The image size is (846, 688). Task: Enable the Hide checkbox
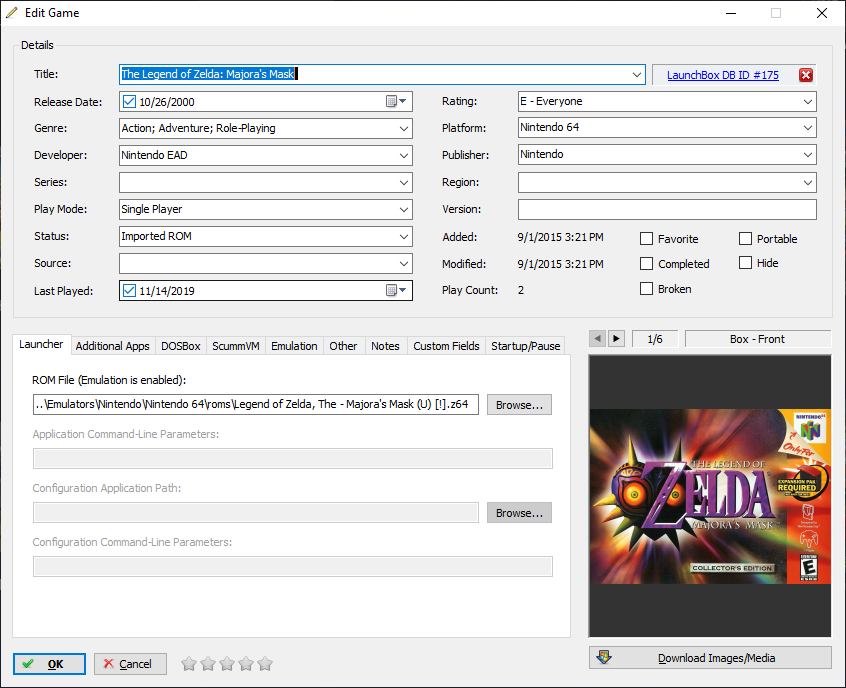[x=745, y=263]
